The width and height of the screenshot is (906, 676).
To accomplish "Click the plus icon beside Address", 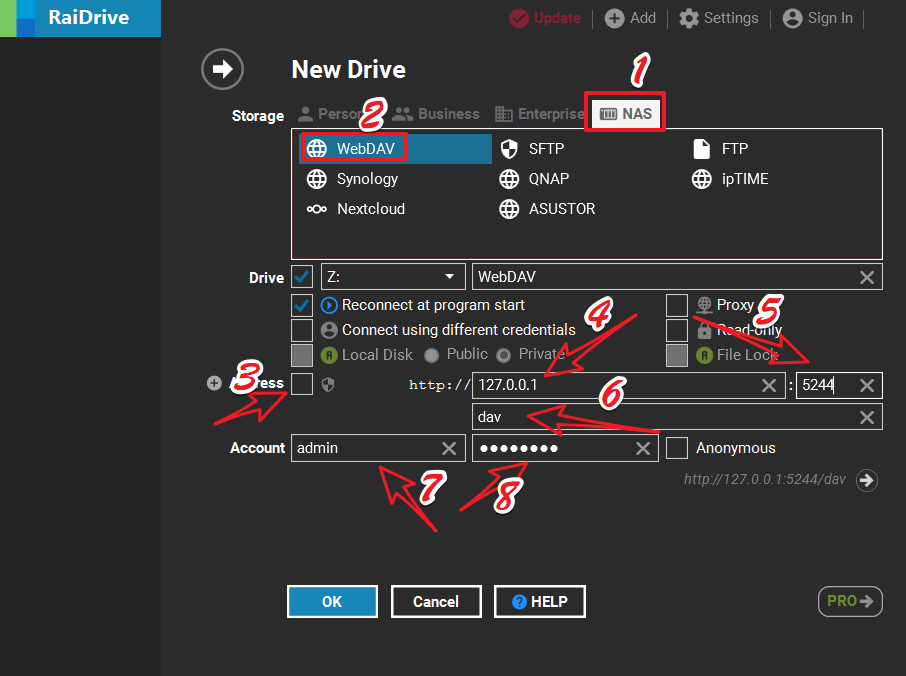I will [x=214, y=383].
